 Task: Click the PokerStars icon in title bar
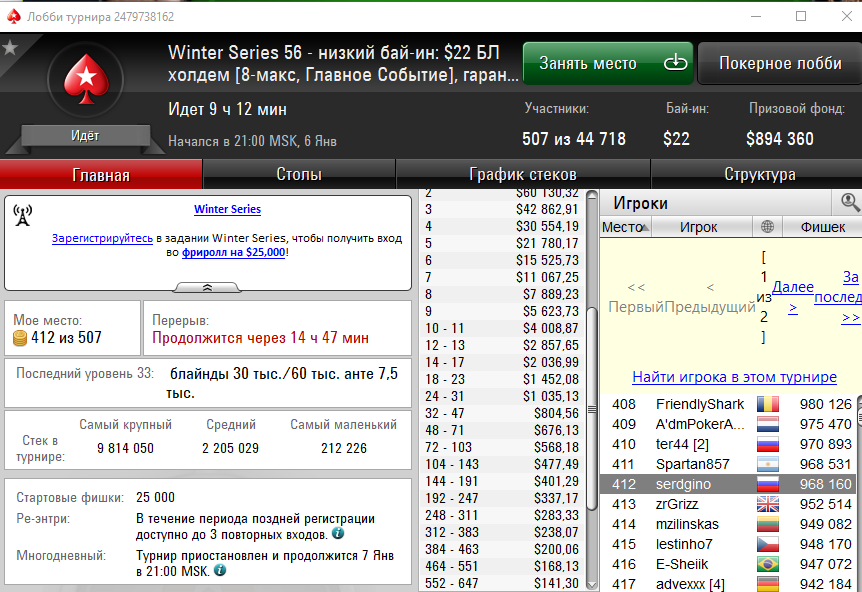[13, 16]
